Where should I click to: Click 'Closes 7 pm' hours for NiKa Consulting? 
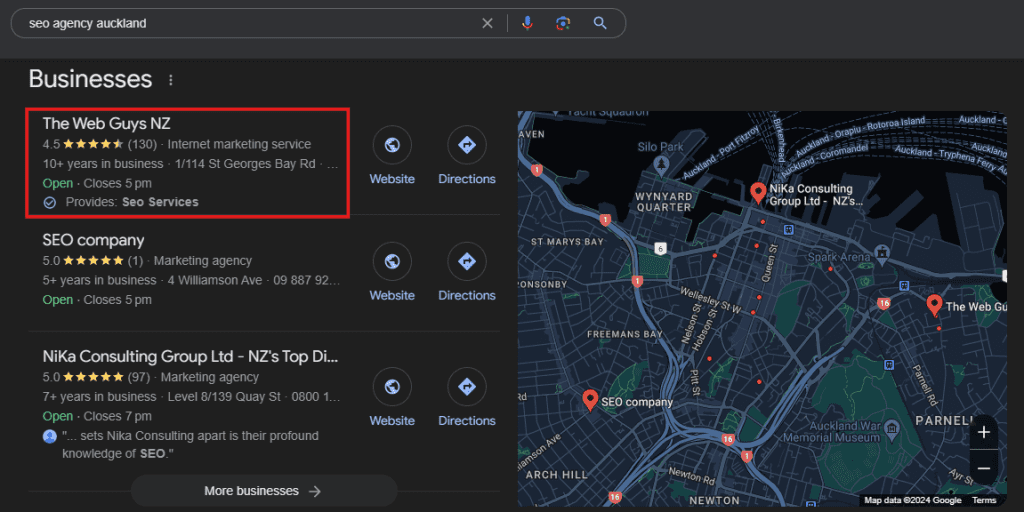(118, 416)
